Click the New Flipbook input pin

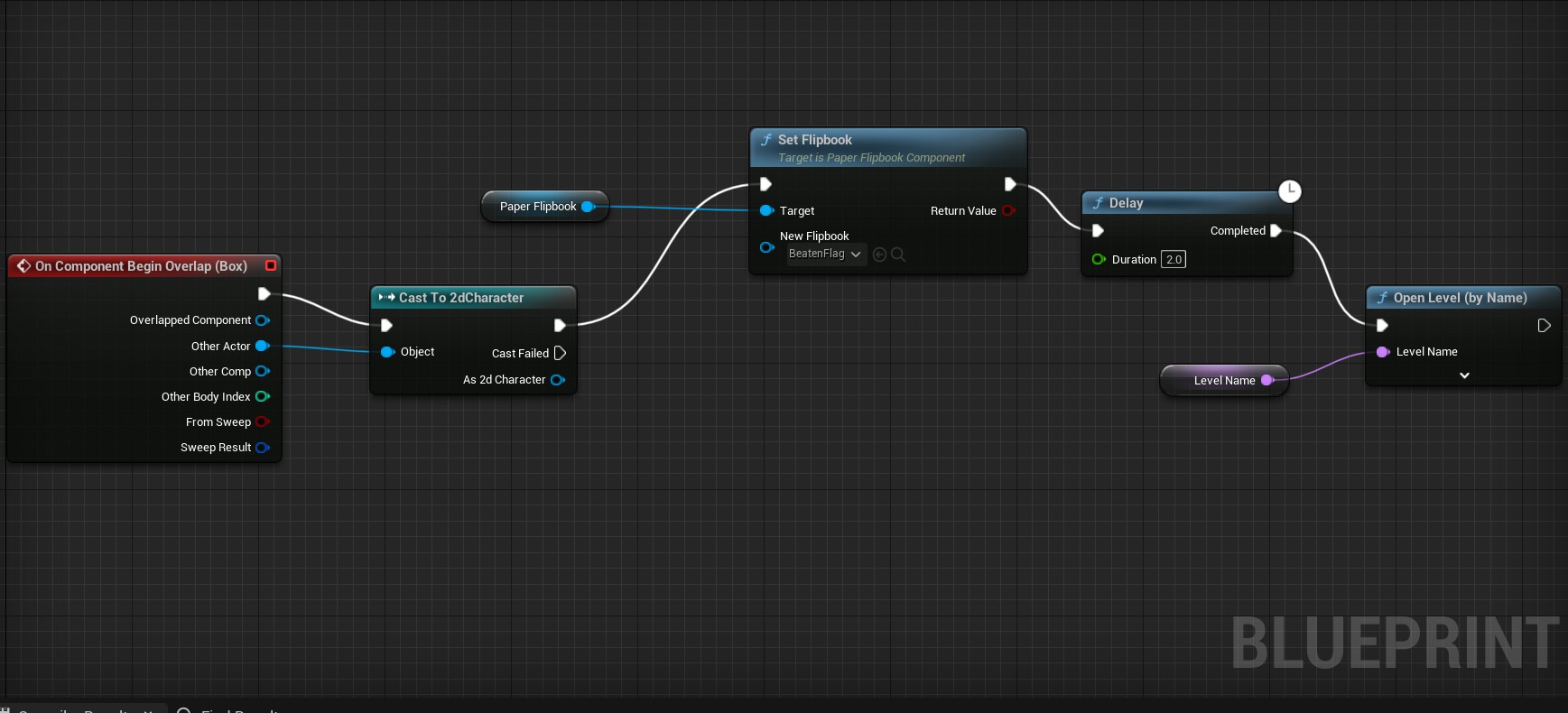tap(766, 246)
